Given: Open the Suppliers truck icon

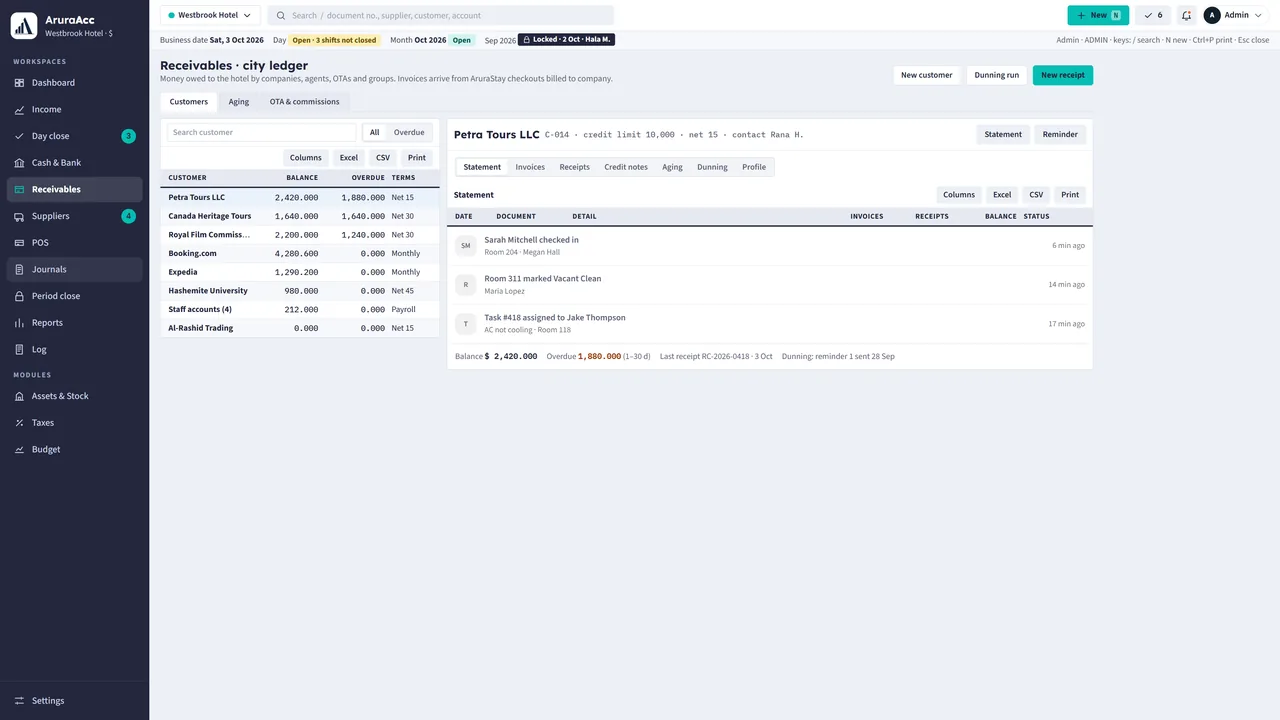Looking at the screenshot, I should coord(20,216).
